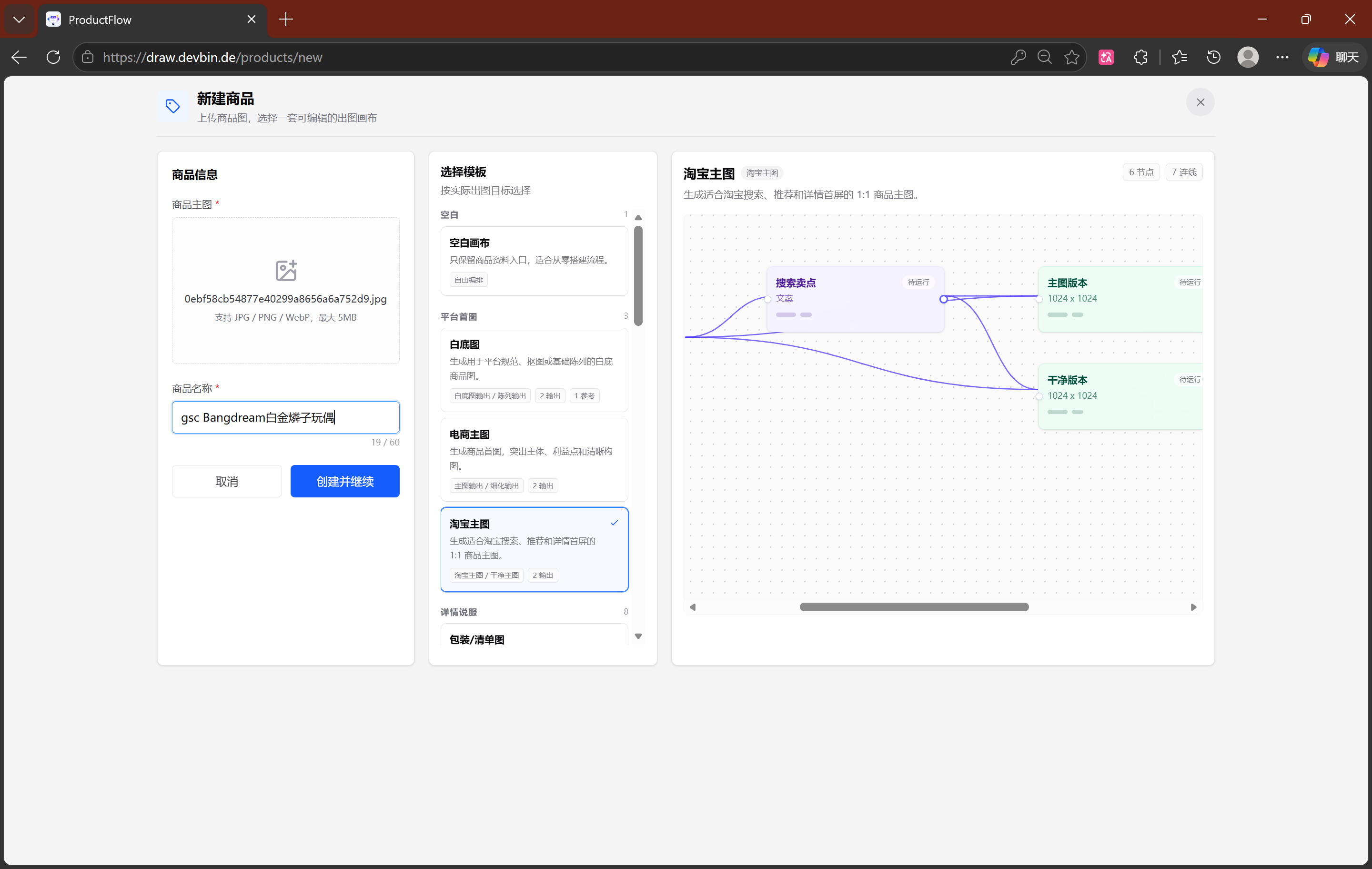1372x869 pixels.
Task: Open browser settings and more menu
Action: [1282, 57]
